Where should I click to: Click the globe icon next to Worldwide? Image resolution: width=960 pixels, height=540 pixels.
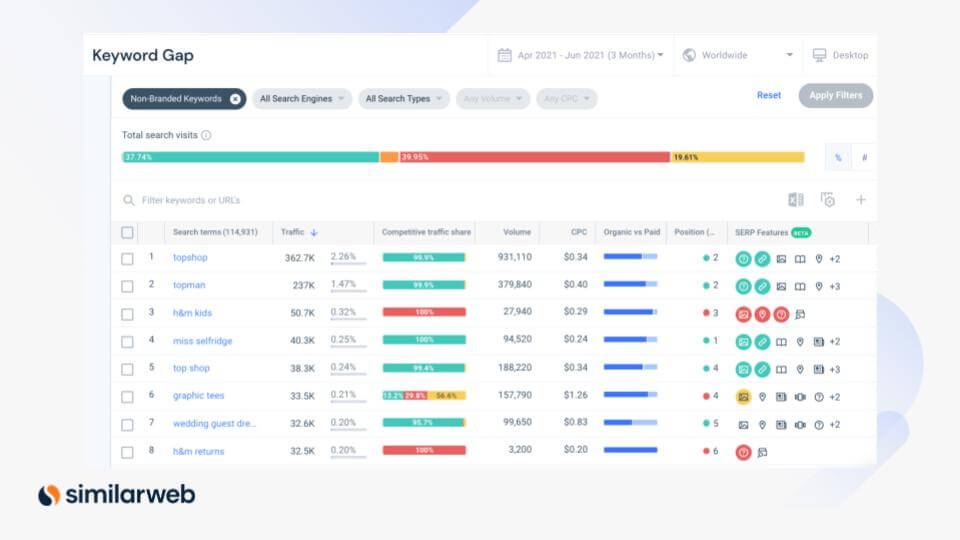[689, 55]
